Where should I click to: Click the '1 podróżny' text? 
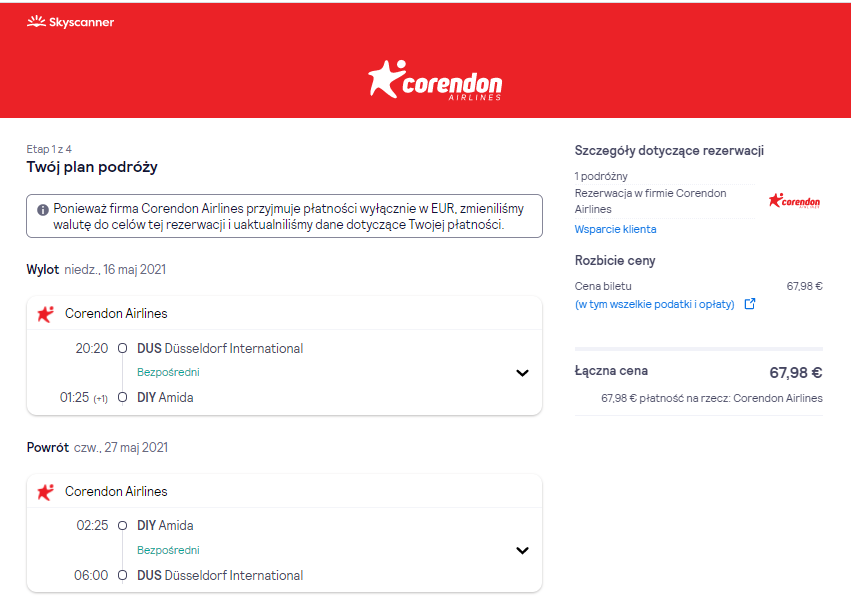[601, 176]
